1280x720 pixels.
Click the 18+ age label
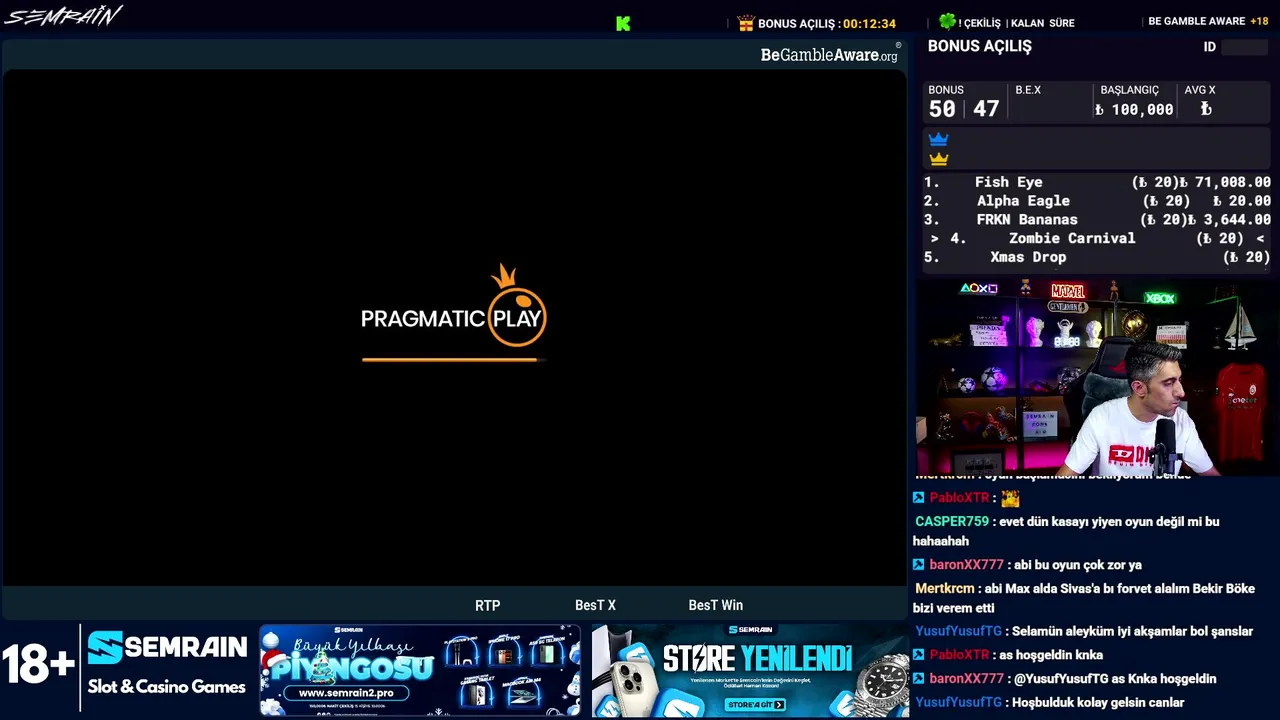[38, 665]
